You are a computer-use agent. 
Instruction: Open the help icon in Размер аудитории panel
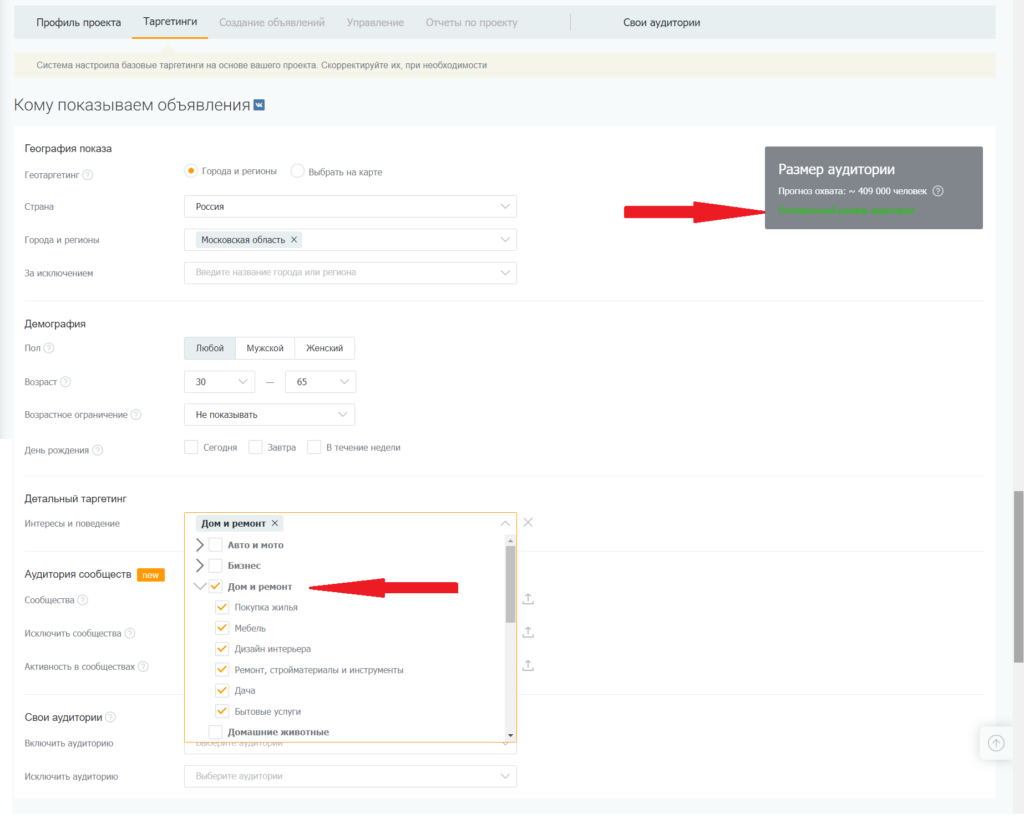[x=938, y=191]
